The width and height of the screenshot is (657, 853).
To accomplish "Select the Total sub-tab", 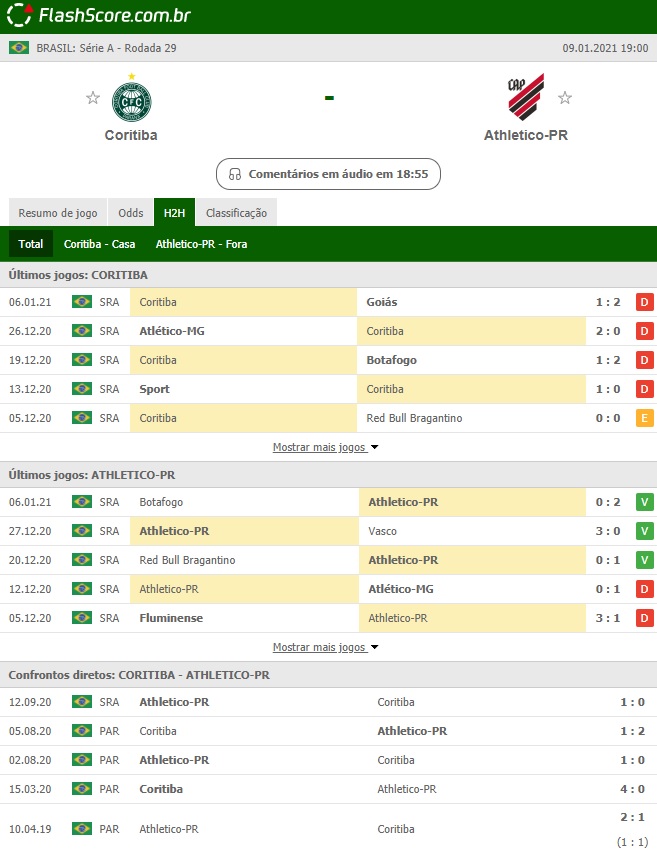I will point(31,244).
